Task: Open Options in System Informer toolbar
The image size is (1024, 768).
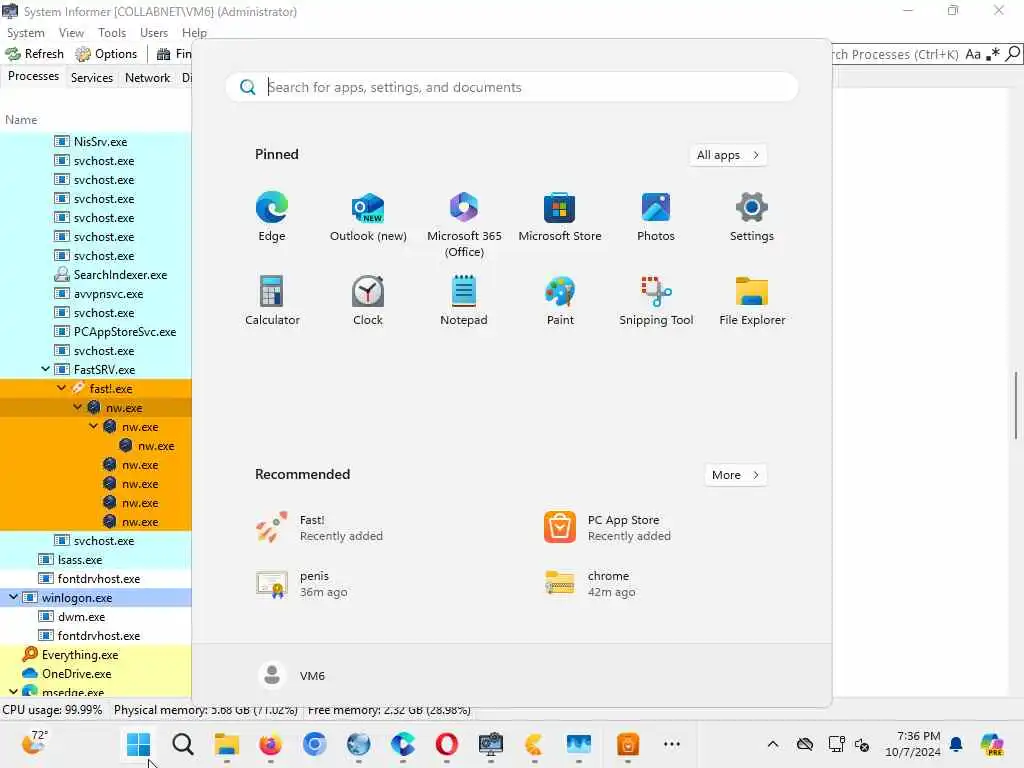Action: click(106, 54)
